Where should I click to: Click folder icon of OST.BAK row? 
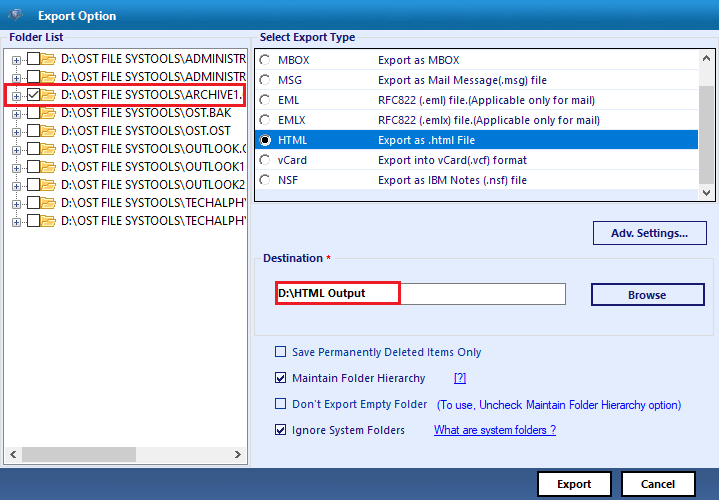click(48, 113)
